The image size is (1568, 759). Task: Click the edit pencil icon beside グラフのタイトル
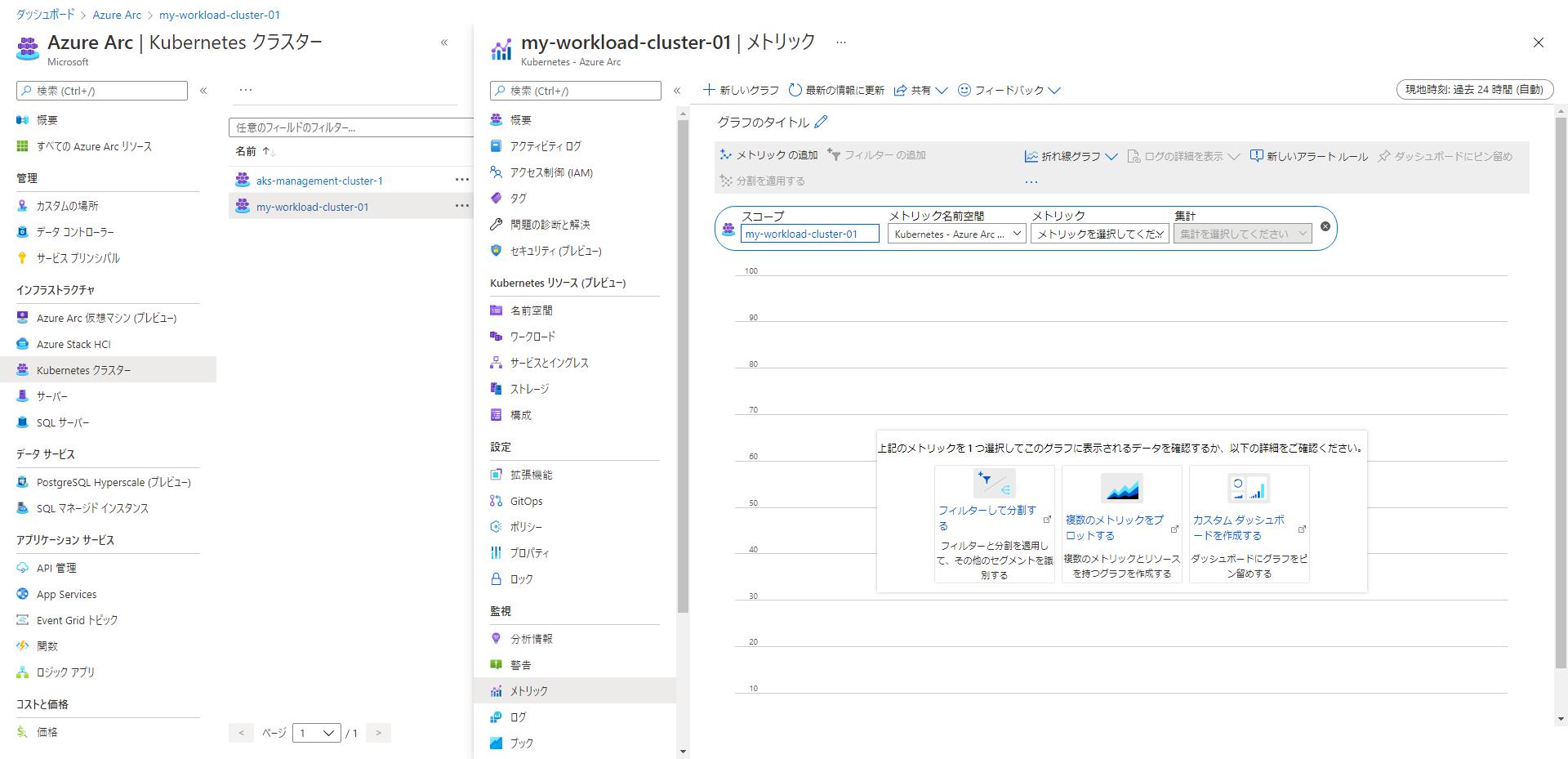click(821, 122)
